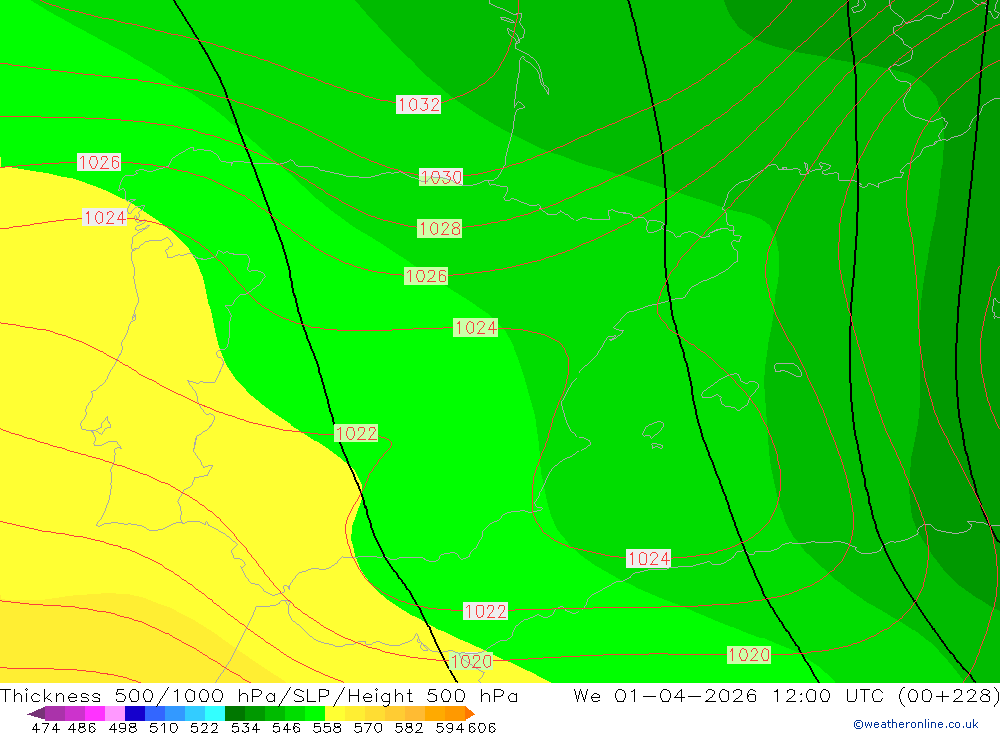Open the weatheronline.co.uk copyright link
Screen dimensions: 1000x733
(916, 724)
